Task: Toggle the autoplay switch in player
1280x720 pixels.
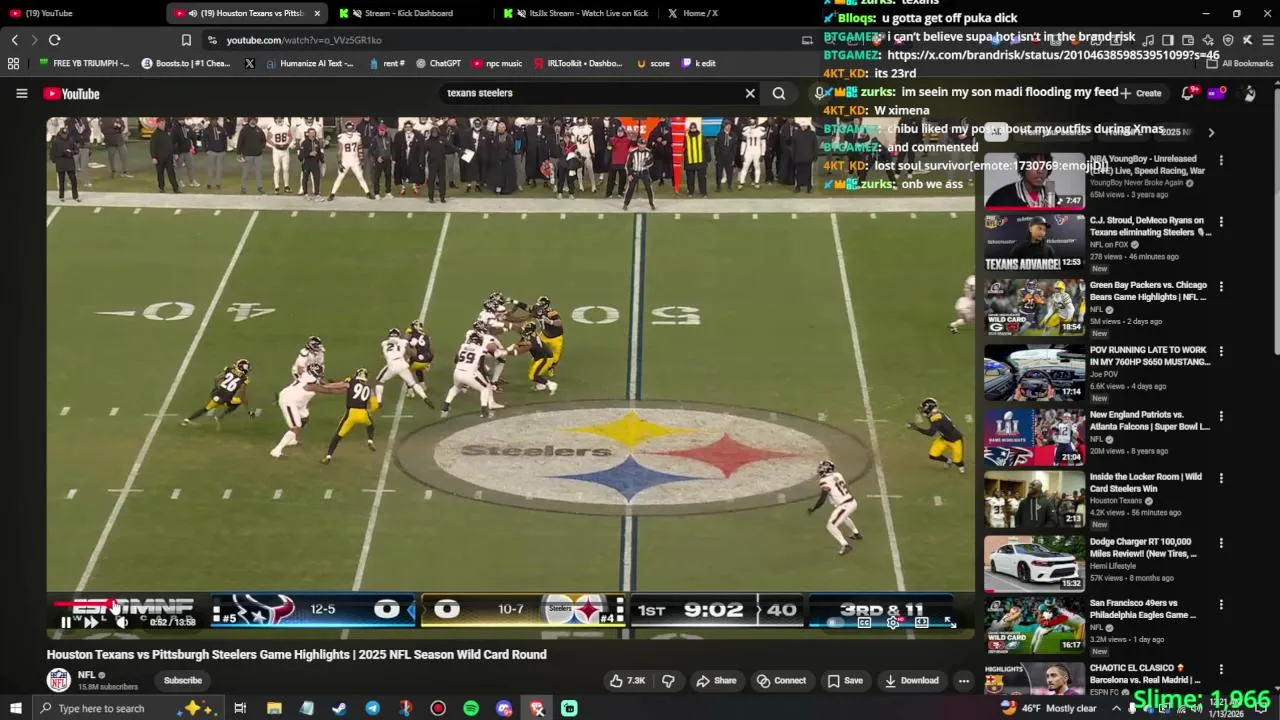Action: [835, 622]
